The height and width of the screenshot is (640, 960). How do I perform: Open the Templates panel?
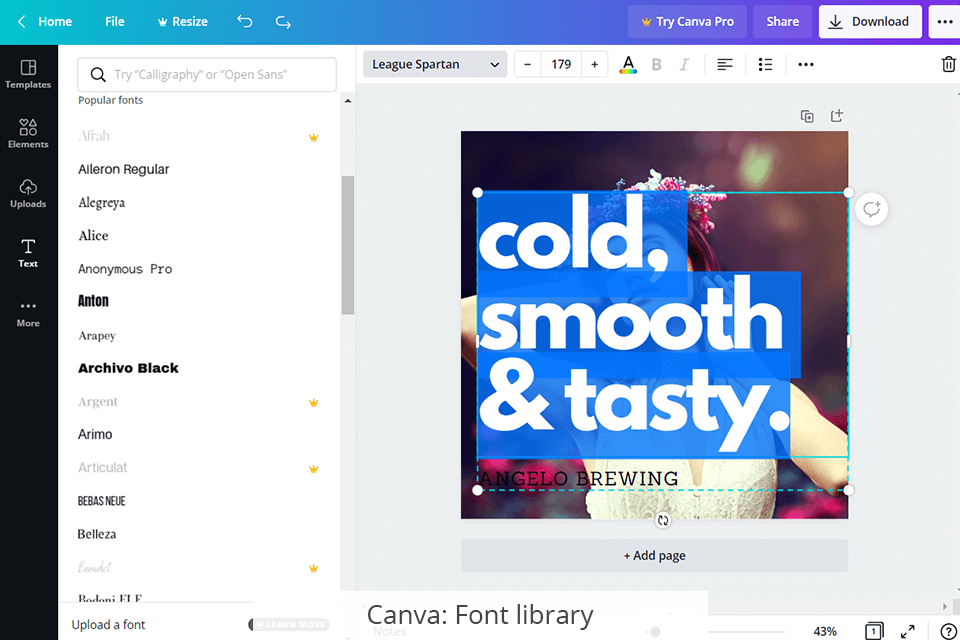(28, 74)
